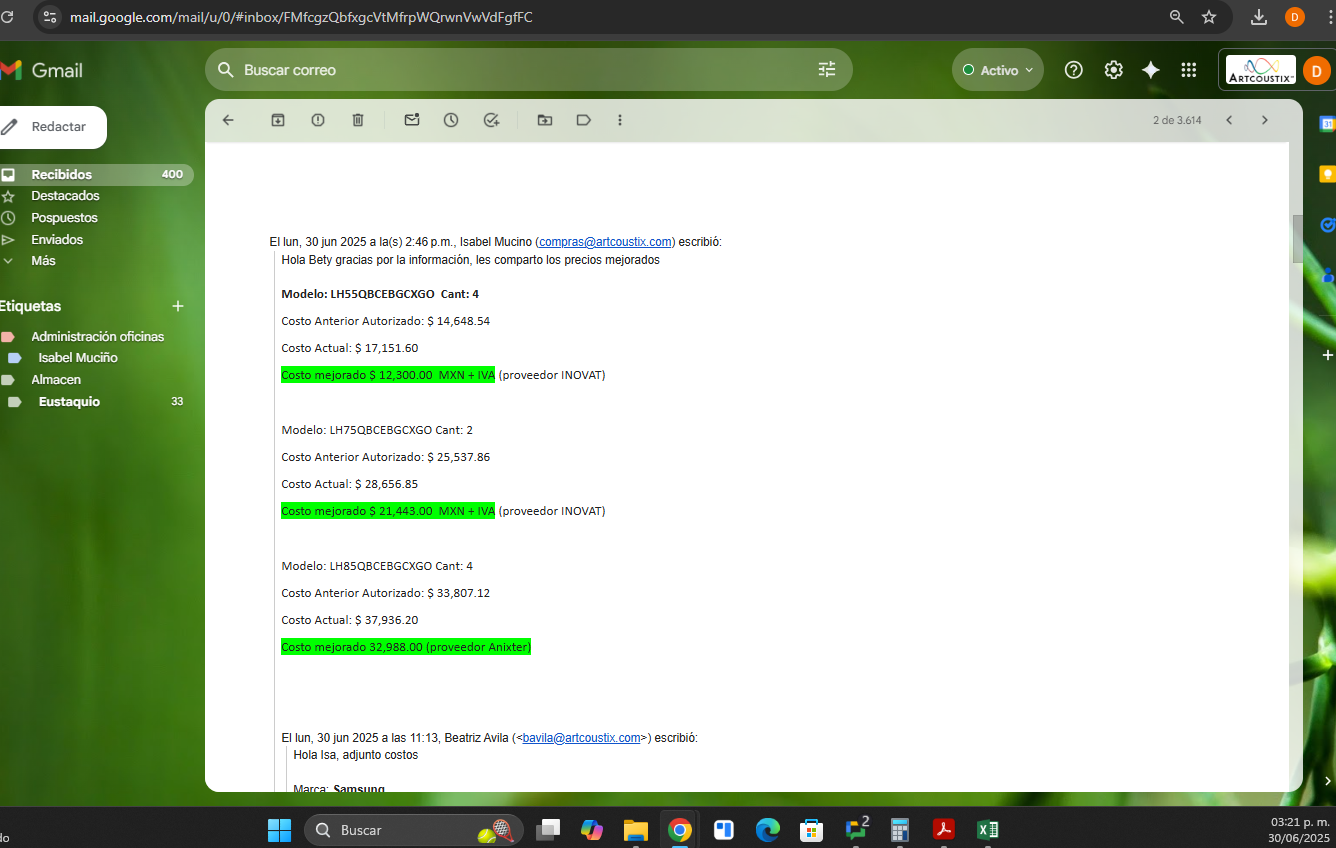The image size is (1336, 848).
Task: Click the page vertical scrollbar thumb
Action: click(1298, 239)
